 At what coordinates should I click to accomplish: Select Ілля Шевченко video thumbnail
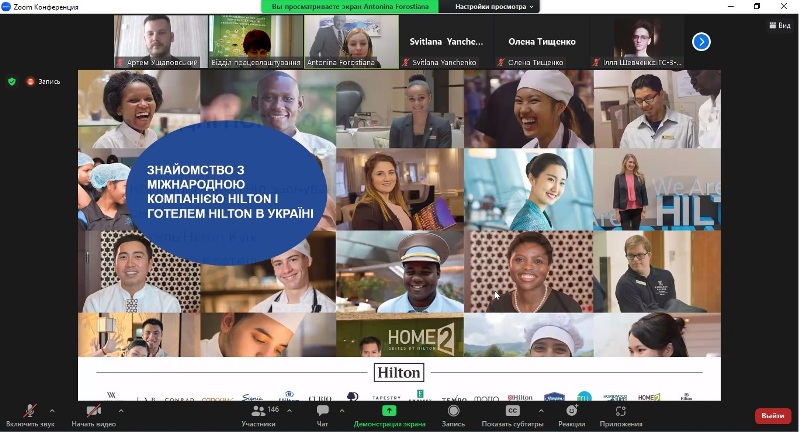pyautogui.click(x=636, y=41)
